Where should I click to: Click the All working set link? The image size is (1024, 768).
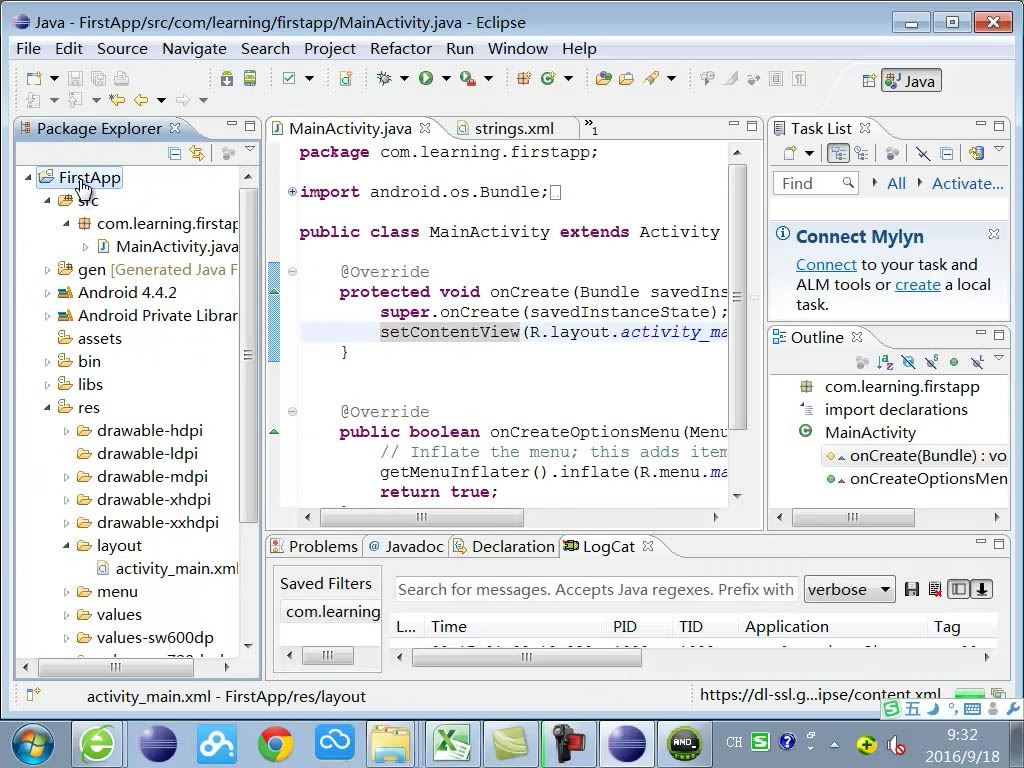(x=896, y=184)
